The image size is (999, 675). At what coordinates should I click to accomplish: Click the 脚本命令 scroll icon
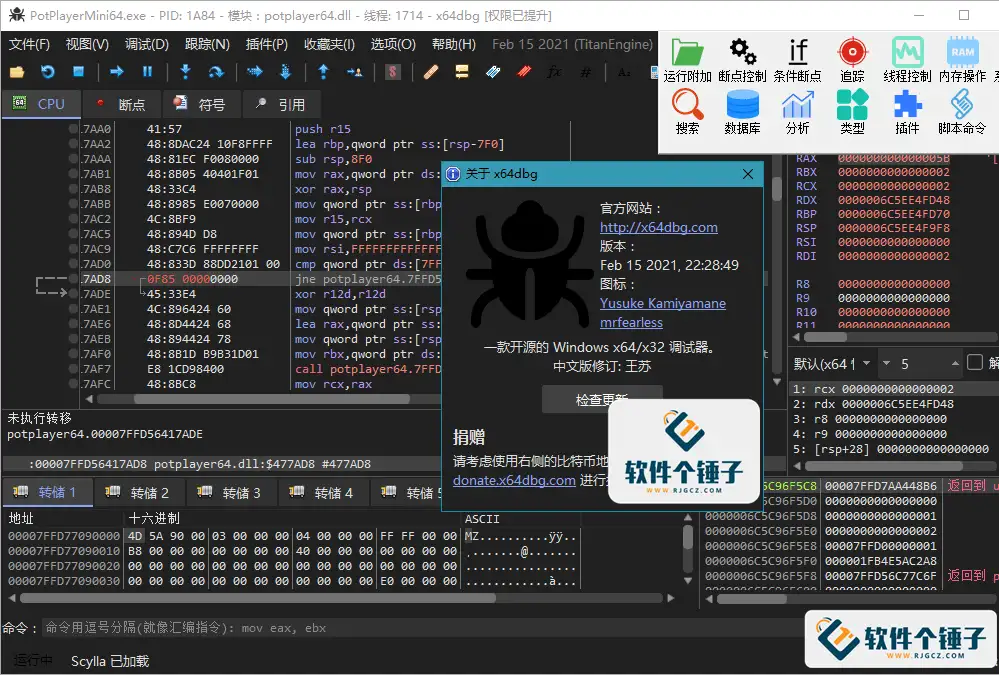(x=961, y=105)
